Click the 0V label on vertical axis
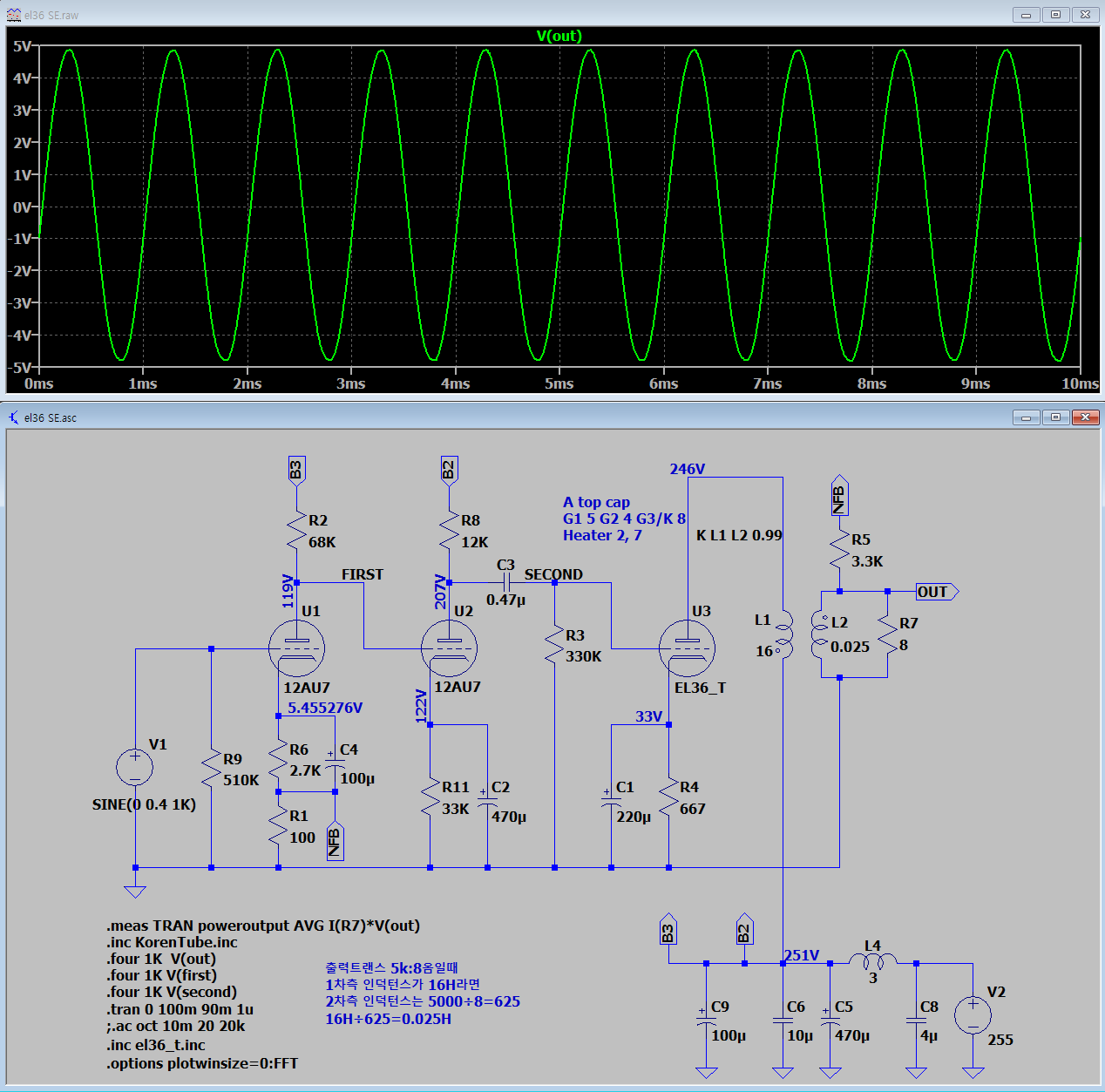1105x1092 pixels. tap(23, 207)
